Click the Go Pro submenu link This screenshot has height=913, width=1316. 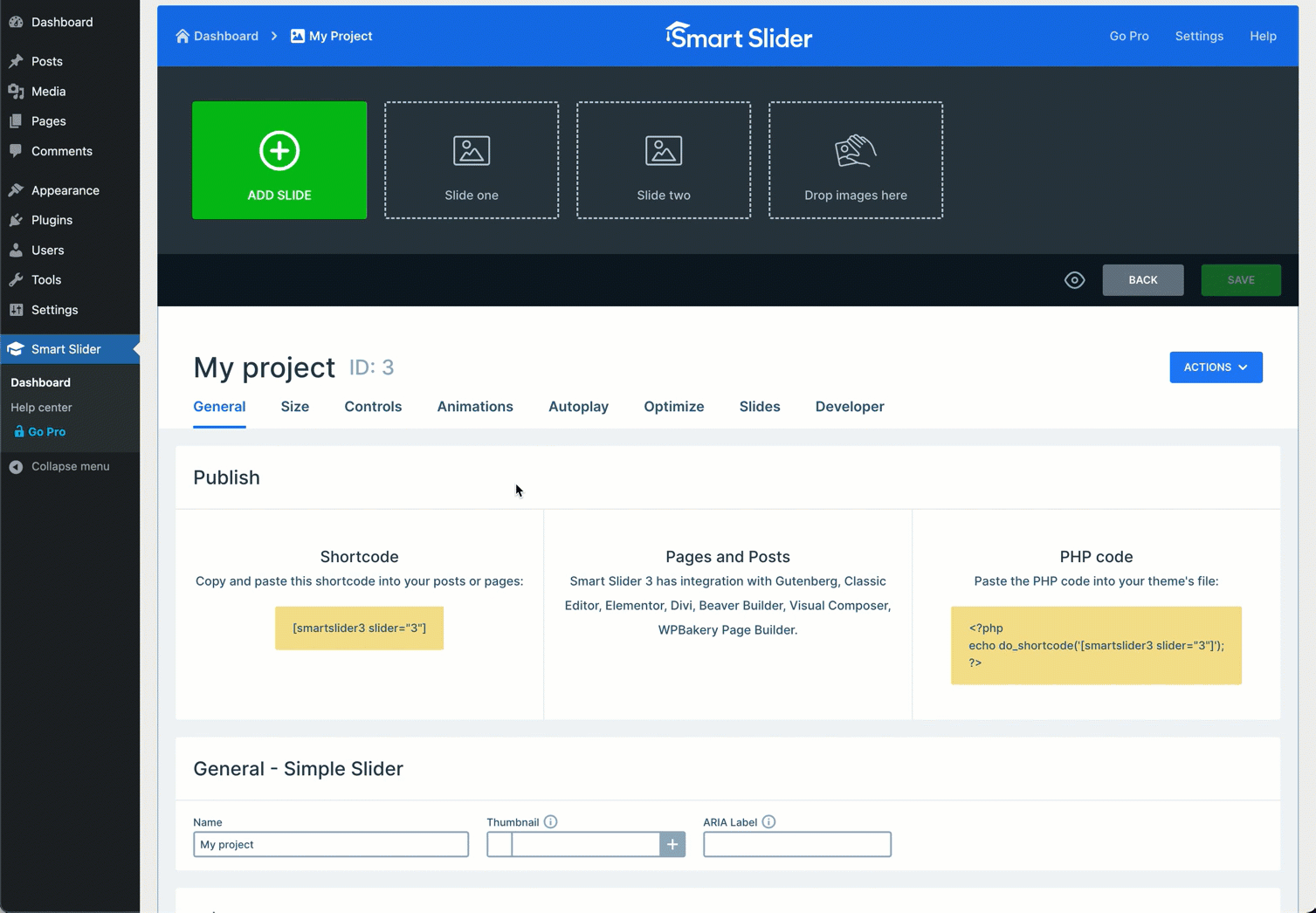(46, 431)
